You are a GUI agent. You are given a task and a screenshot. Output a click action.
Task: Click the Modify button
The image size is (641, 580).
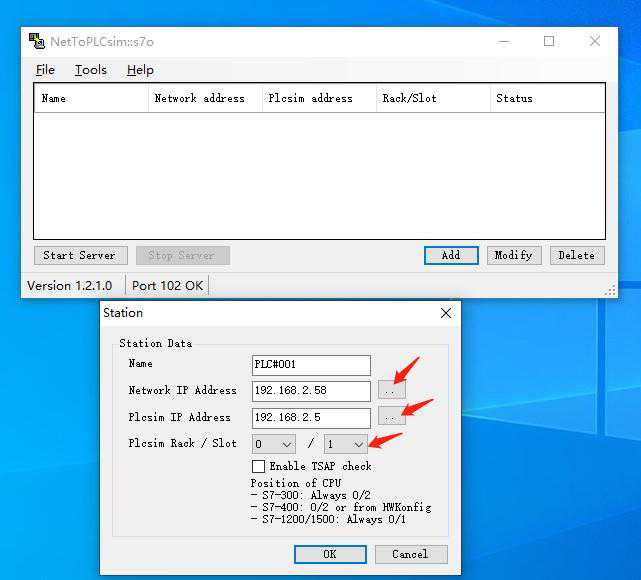click(513, 255)
